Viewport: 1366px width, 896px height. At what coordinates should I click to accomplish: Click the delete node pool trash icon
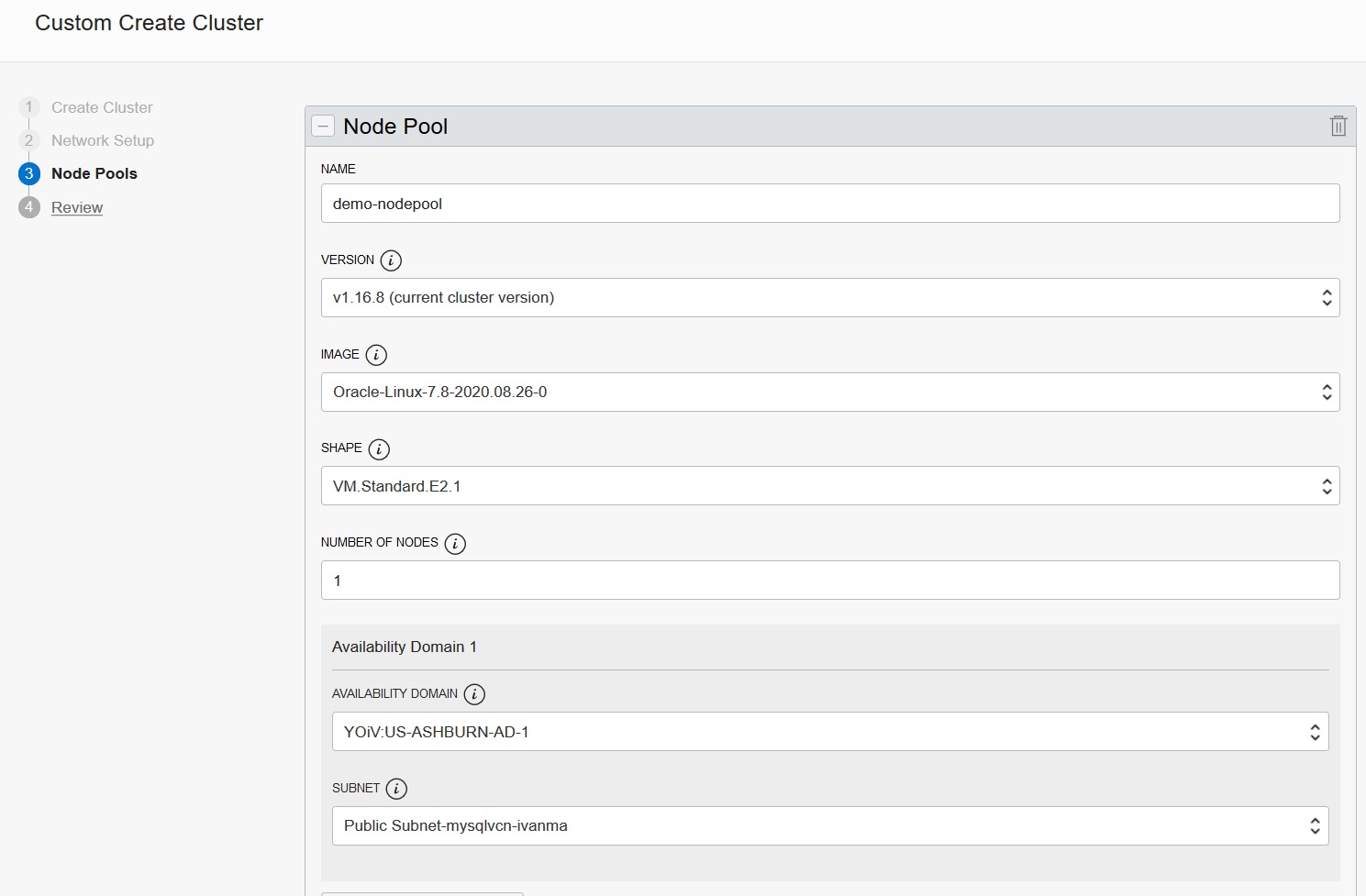point(1338,127)
